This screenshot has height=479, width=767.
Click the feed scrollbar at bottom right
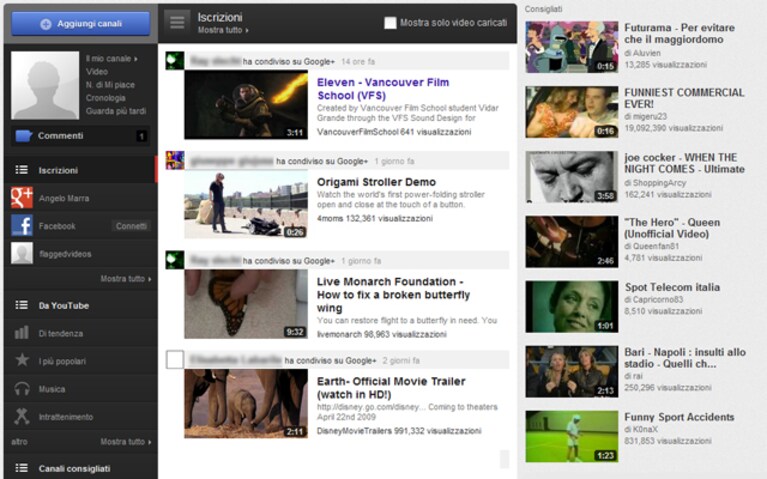tap(504, 459)
